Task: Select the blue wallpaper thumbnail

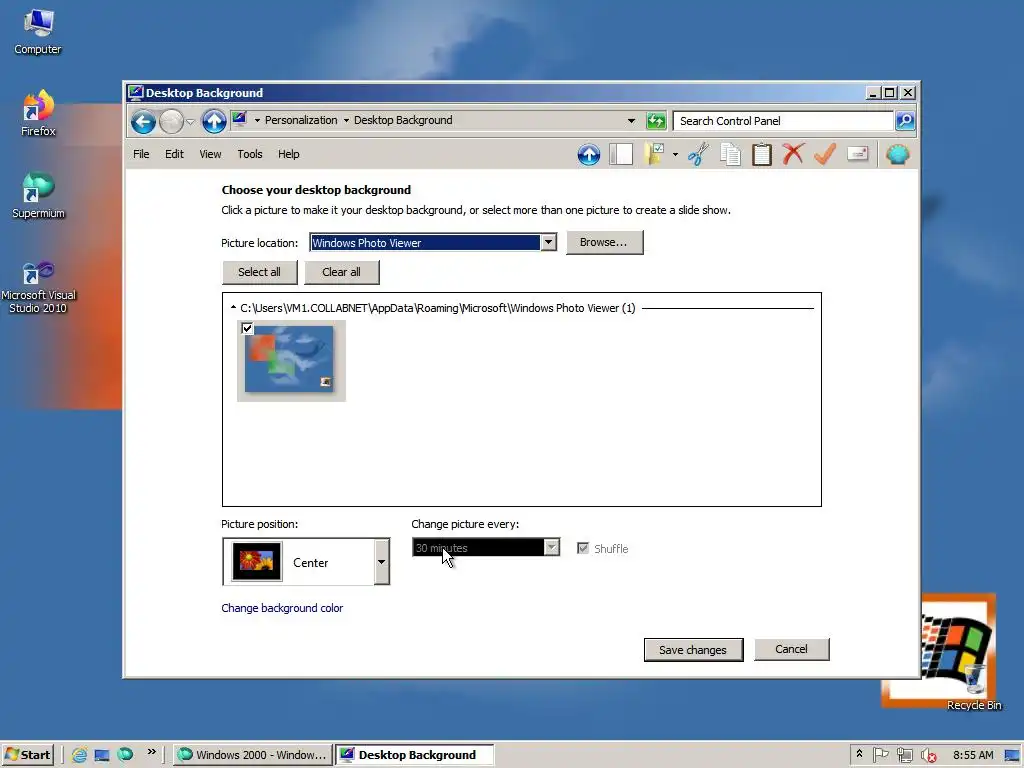Action: tap(291, 360)
